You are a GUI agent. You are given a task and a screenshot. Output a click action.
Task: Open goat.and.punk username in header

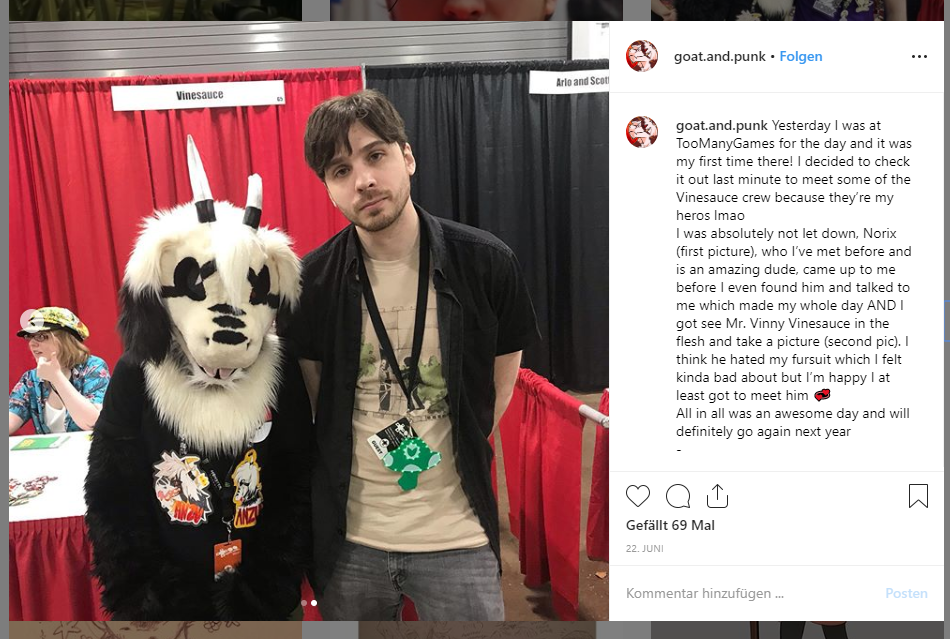719,56
